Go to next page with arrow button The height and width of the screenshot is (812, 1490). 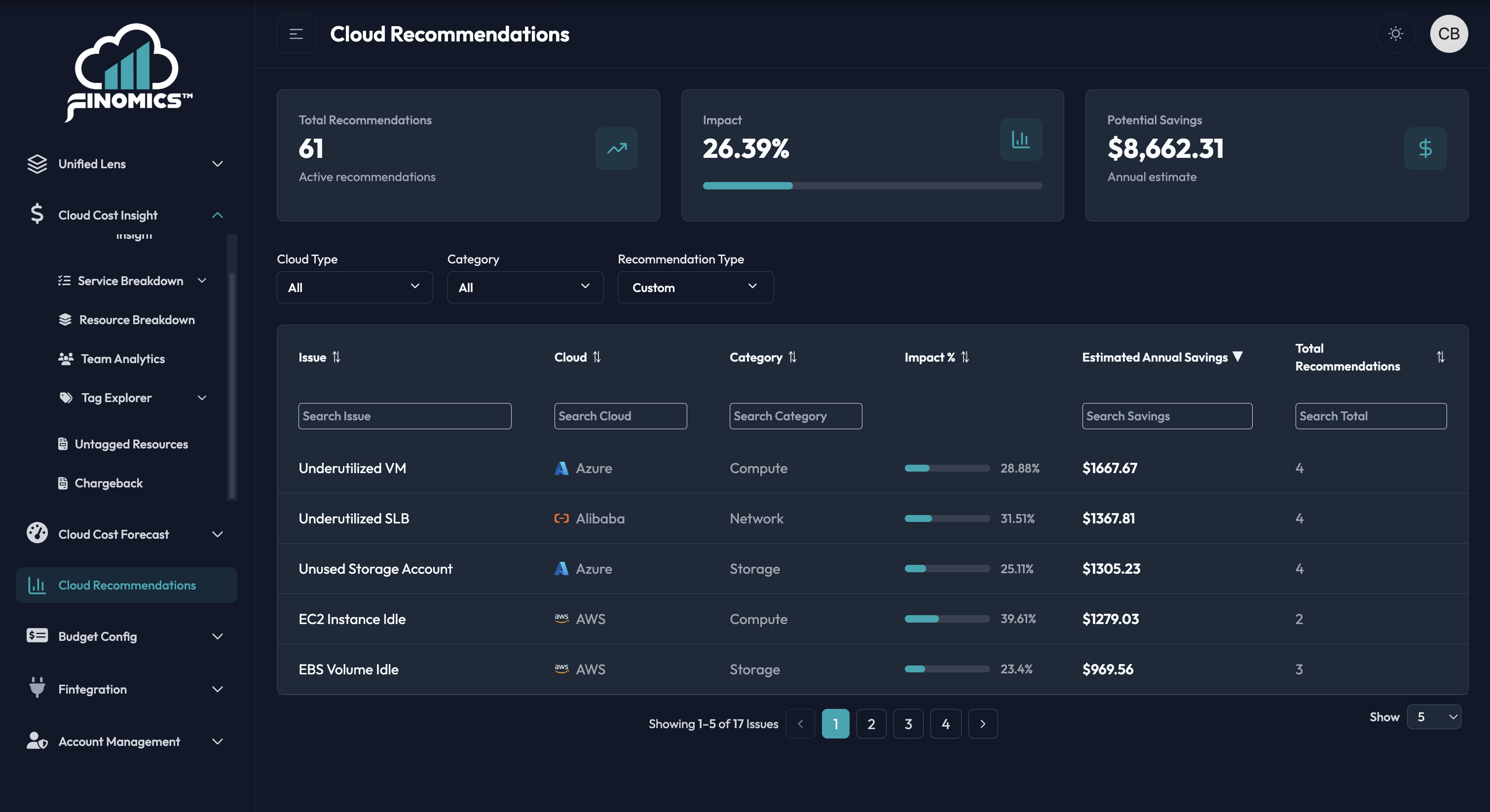coord(983,724)
